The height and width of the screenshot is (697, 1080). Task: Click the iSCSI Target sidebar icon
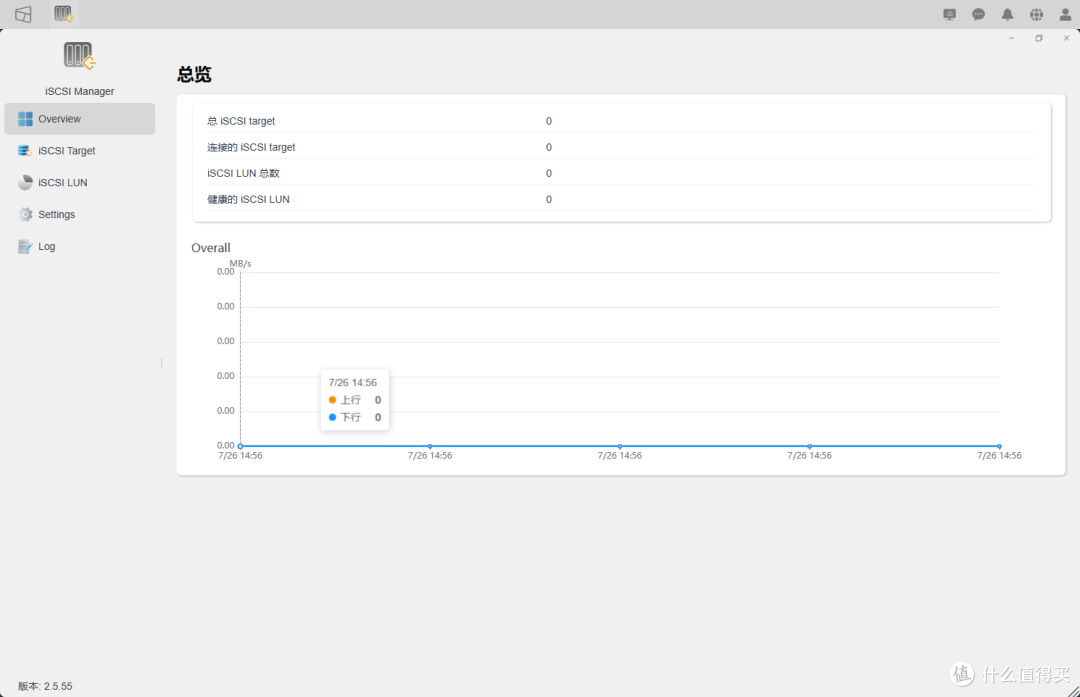coord(25,151)
